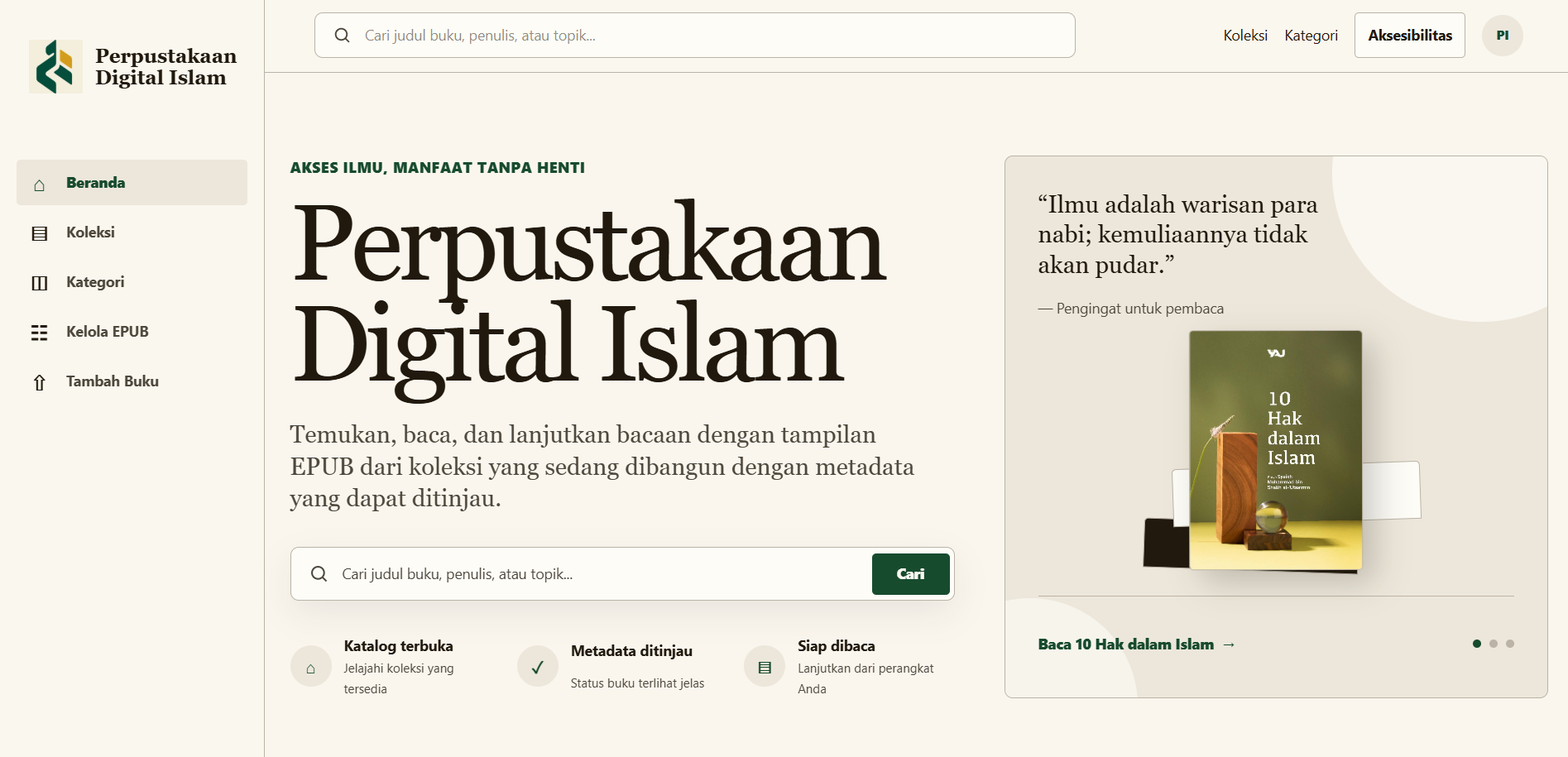Click the arrow next to Baca 10 Hak dalam Islam
This screenshot has height=757, width=1568.
(1229, 644)
